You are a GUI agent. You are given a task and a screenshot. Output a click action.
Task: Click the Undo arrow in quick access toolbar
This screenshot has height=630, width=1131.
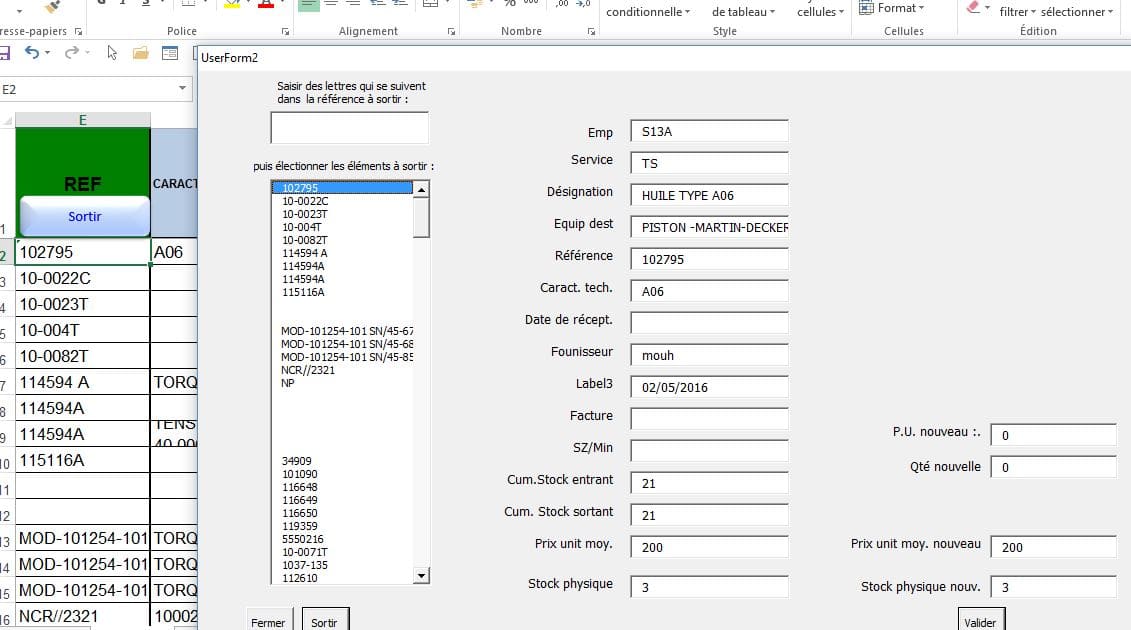pos(32,53)
